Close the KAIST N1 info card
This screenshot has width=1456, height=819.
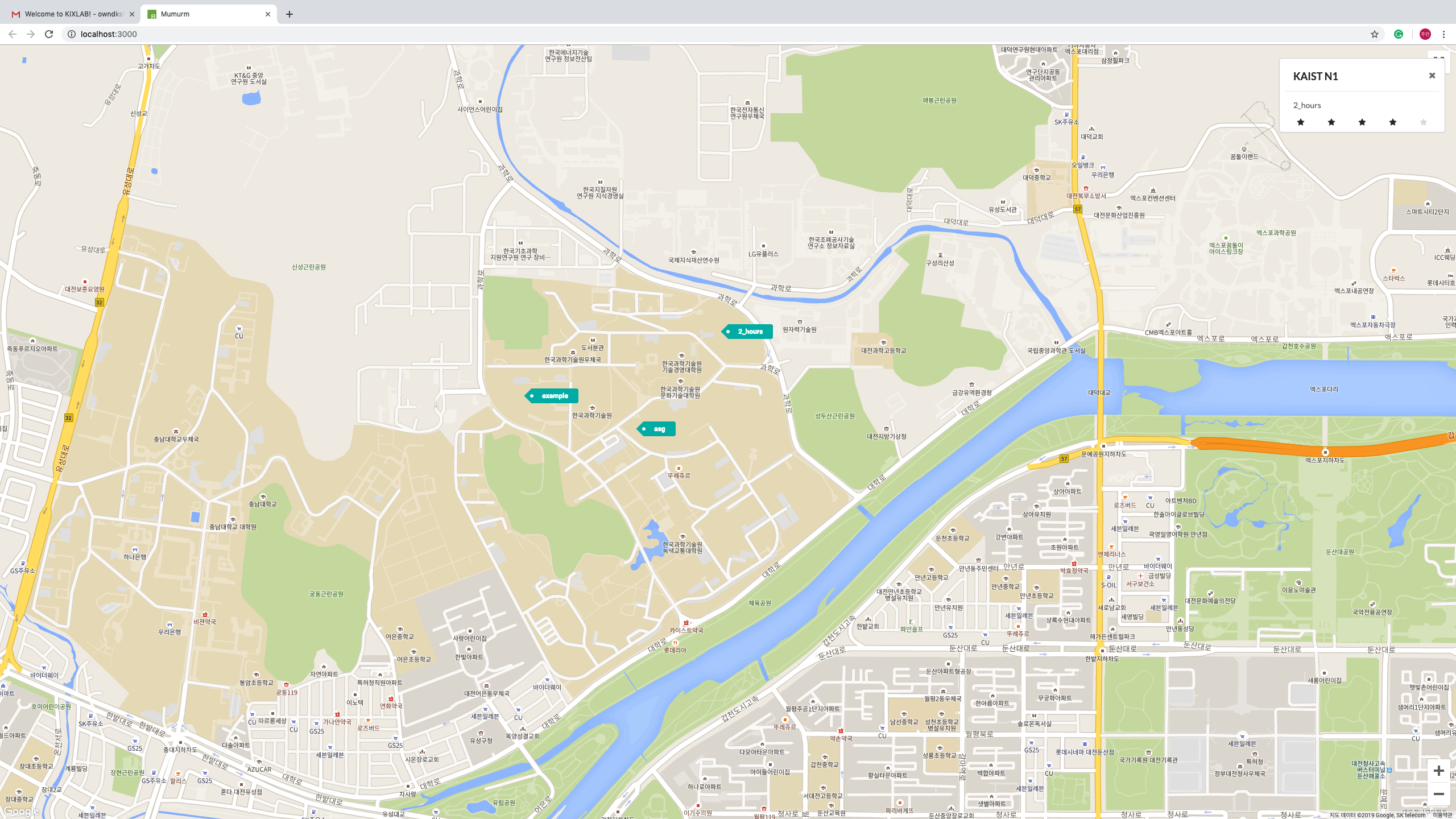[x=1432, y=76]
